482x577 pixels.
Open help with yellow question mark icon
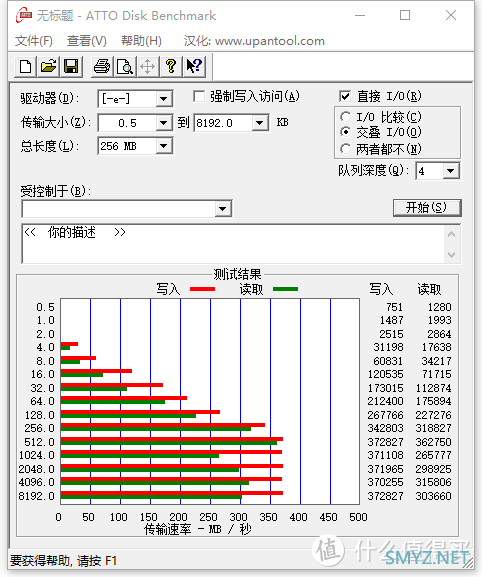click(x=171, y=67)
